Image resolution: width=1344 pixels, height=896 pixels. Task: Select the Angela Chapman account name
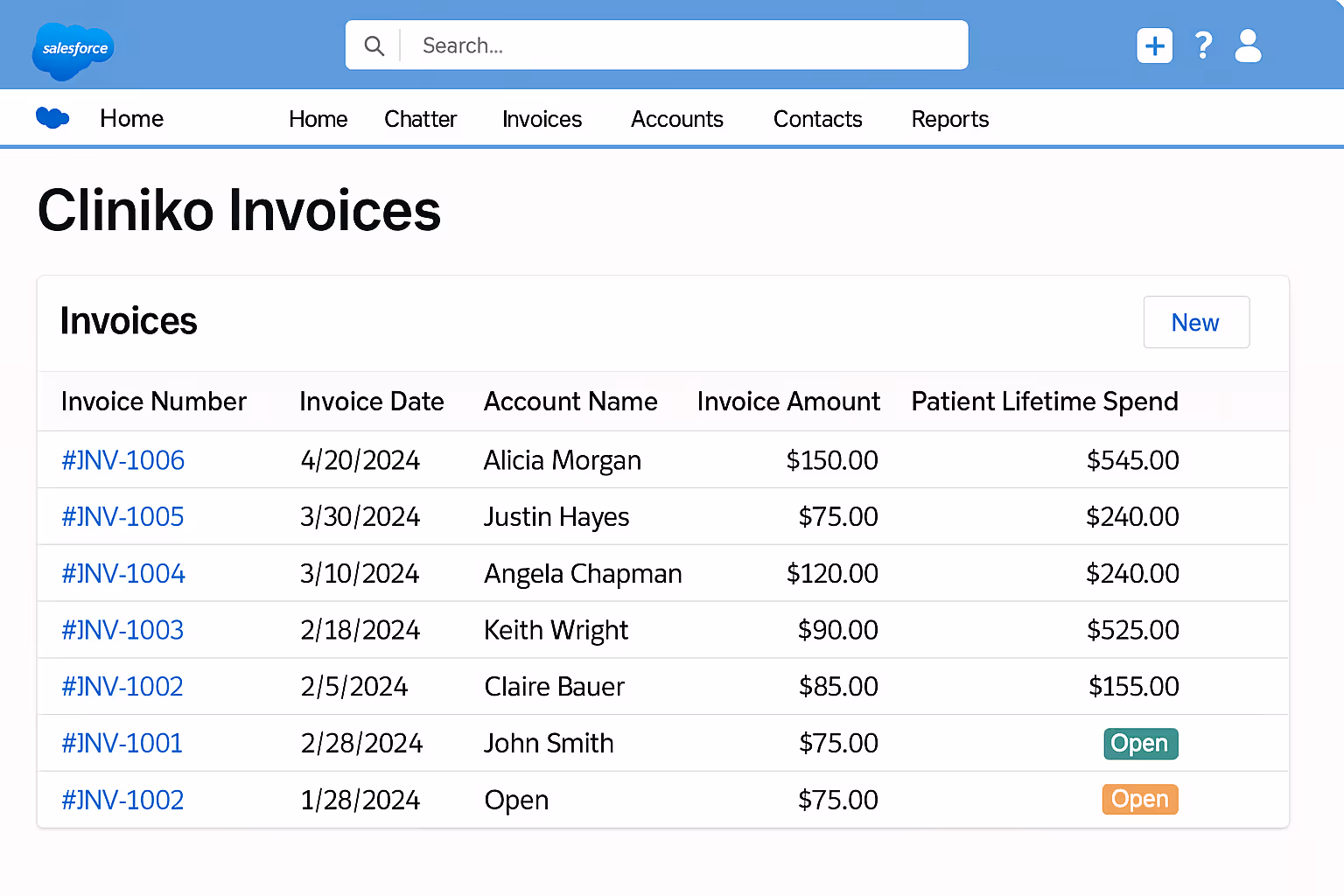(583, 574)
